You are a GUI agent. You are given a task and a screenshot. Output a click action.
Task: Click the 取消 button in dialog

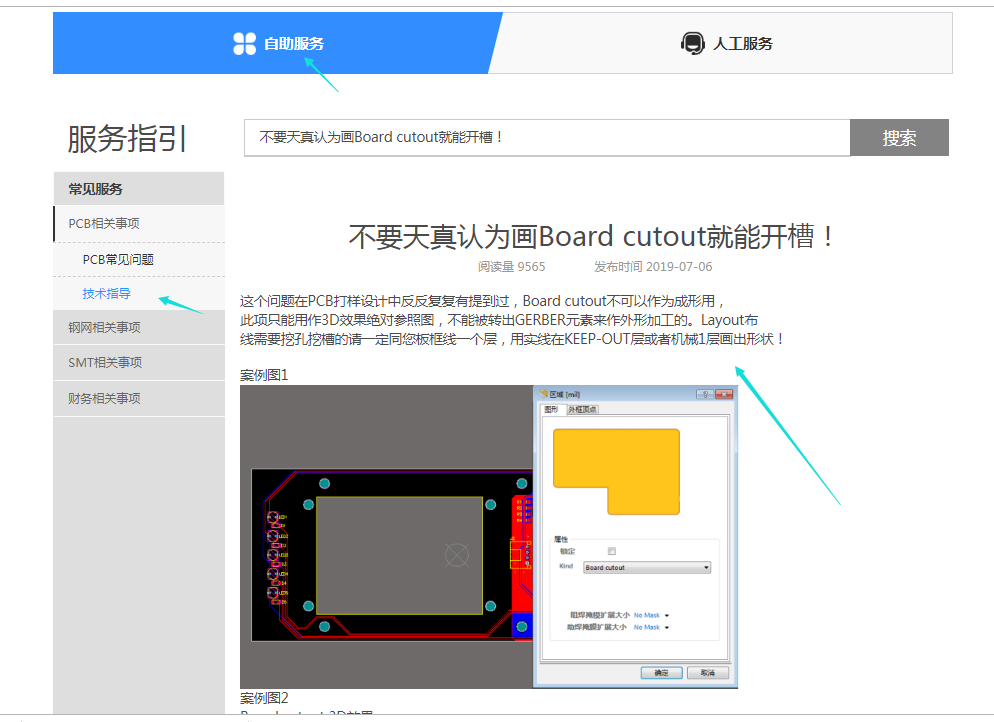(x=708, y=673)
